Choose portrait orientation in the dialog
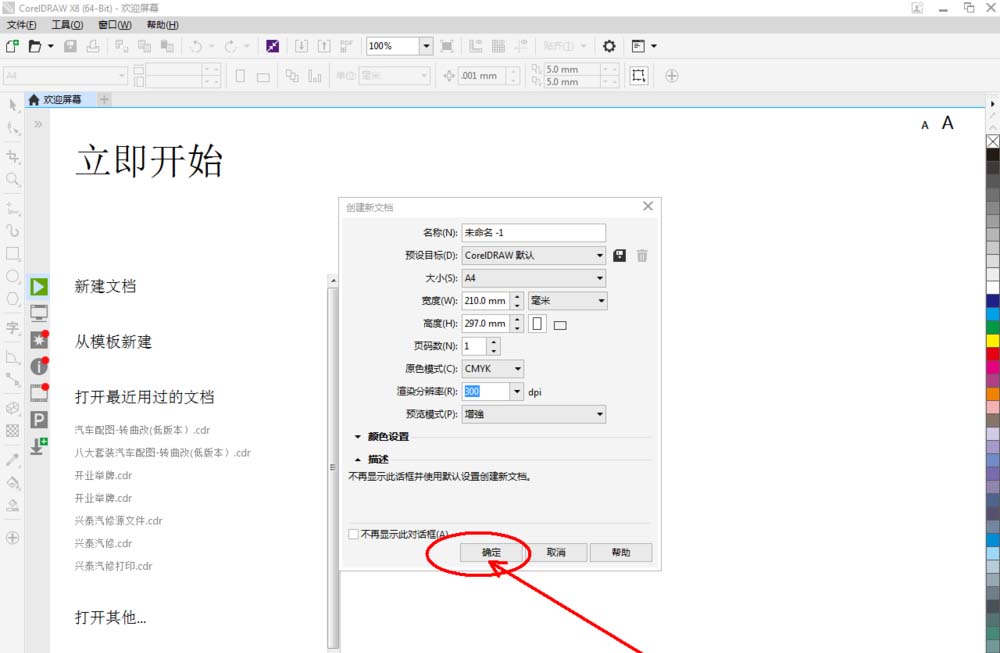This screenshot has width=1000, height=653. click(538, 323)
